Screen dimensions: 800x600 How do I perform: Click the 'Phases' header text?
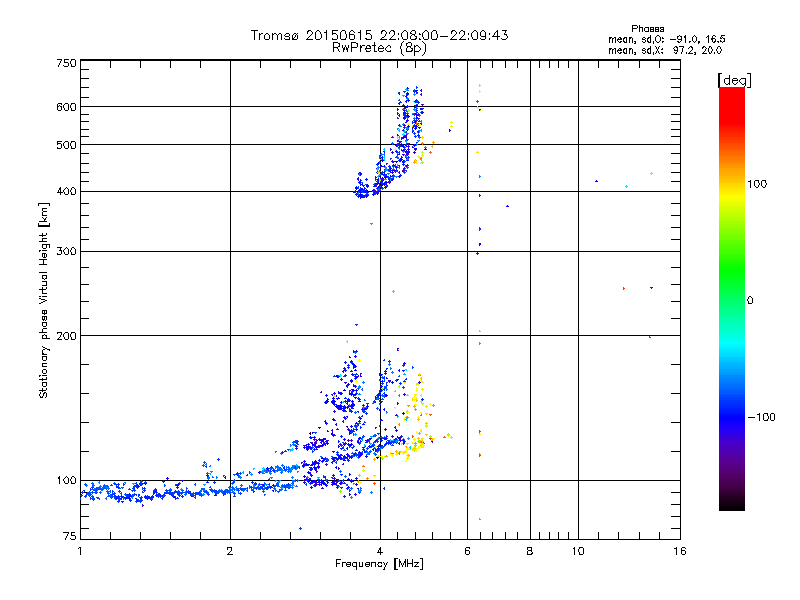(x=647, y=29)
